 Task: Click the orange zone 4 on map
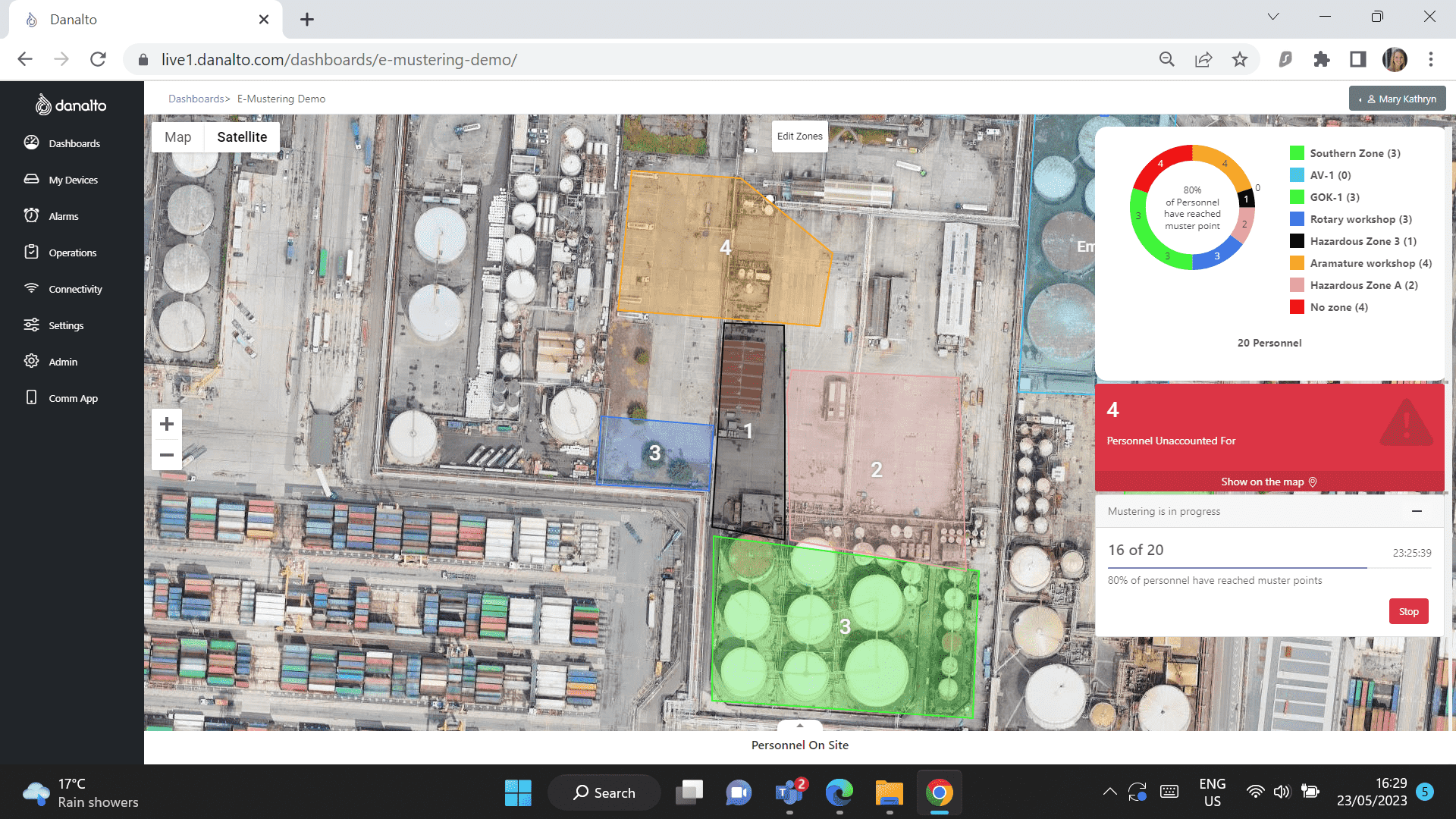point(725,248)
